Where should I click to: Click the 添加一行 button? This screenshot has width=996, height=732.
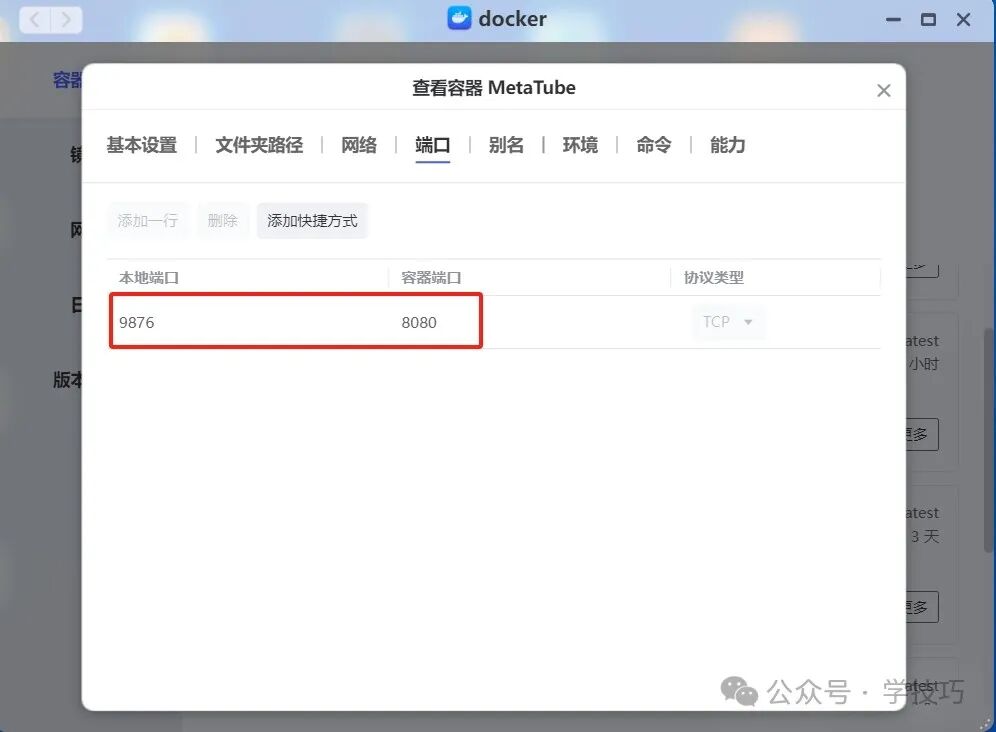coord(148,220)
